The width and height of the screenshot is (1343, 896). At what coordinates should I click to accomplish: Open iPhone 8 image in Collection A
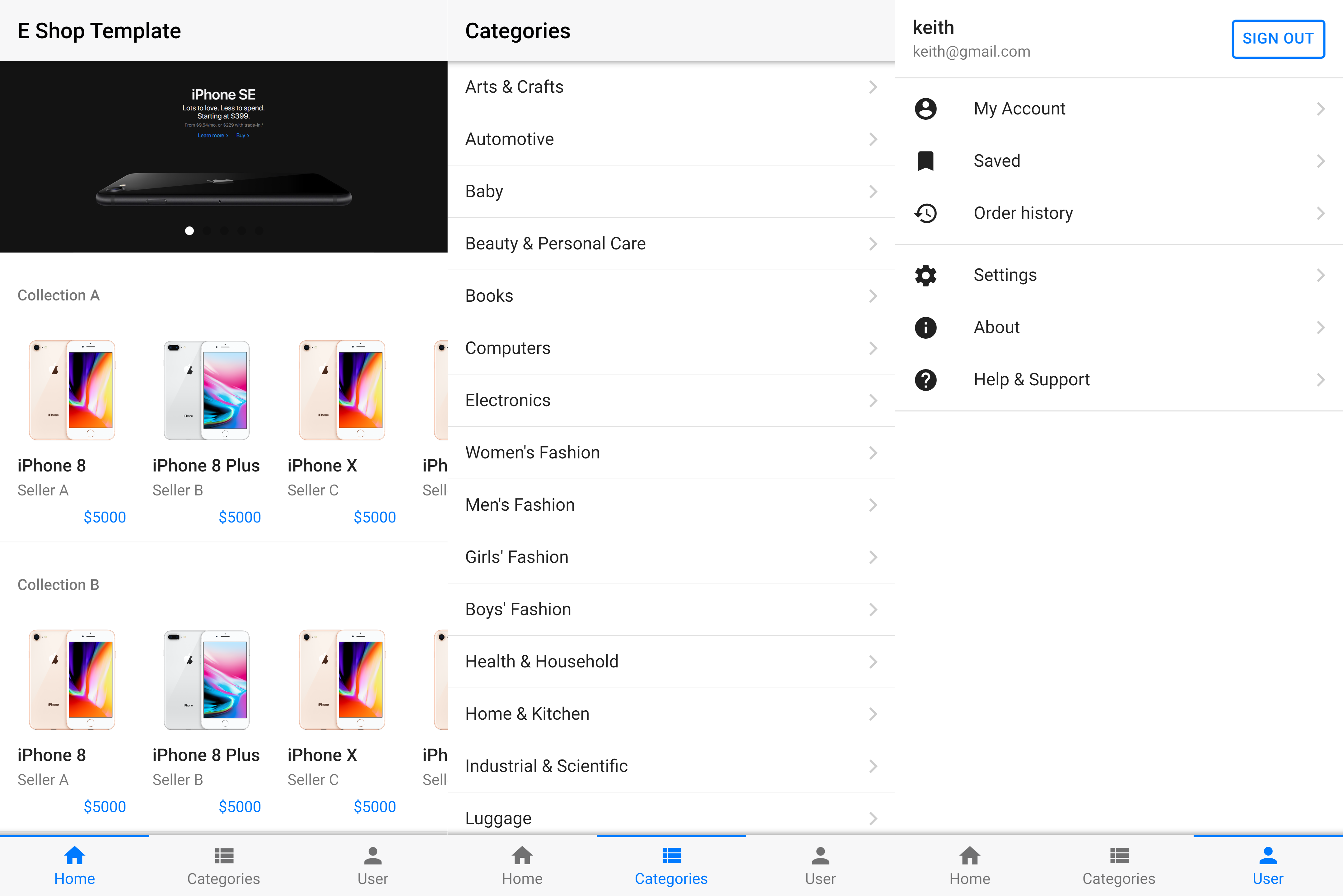point(72,390)
